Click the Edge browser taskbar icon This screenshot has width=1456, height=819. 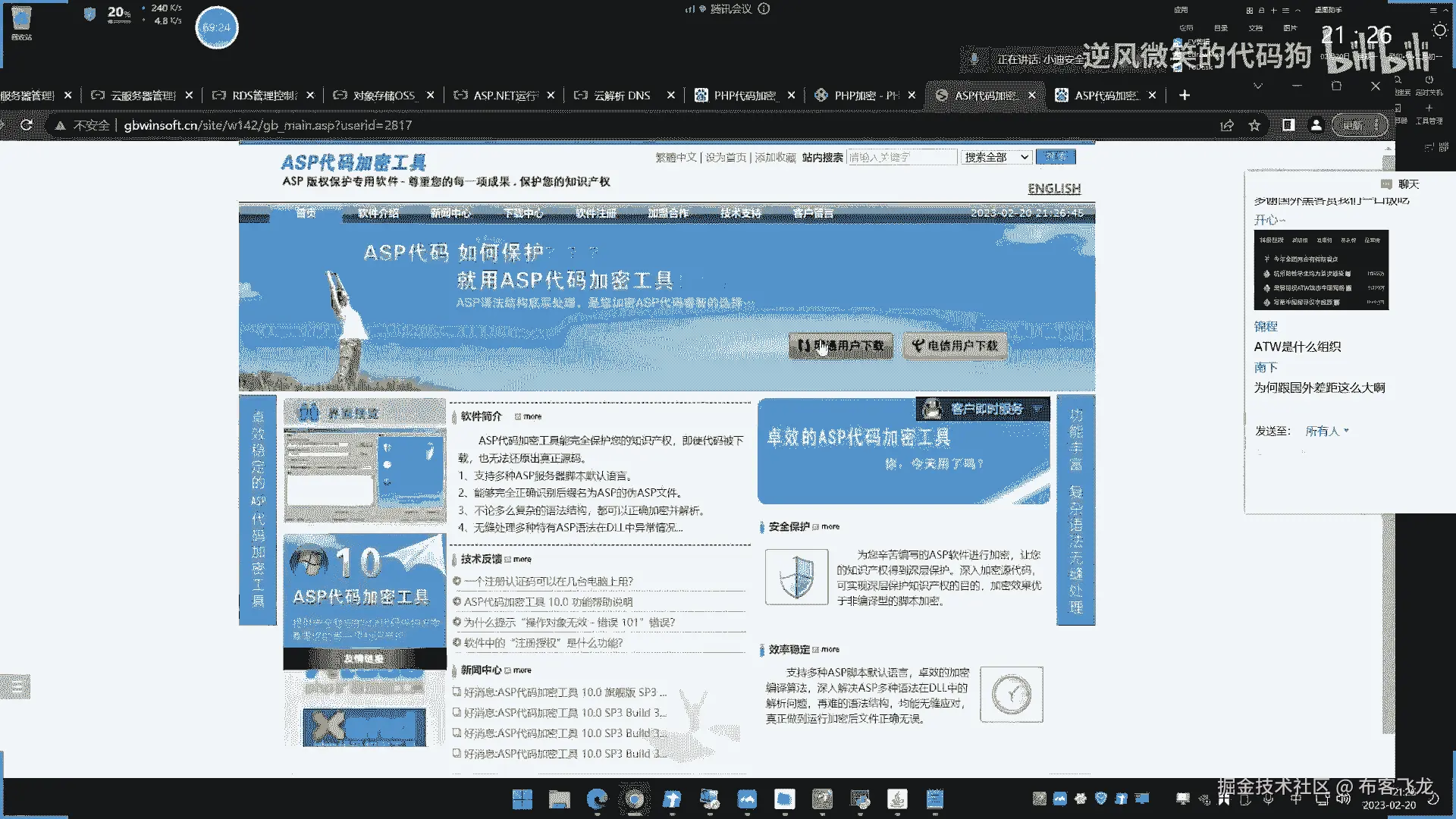pyautogui.click(x=598, y=799)
